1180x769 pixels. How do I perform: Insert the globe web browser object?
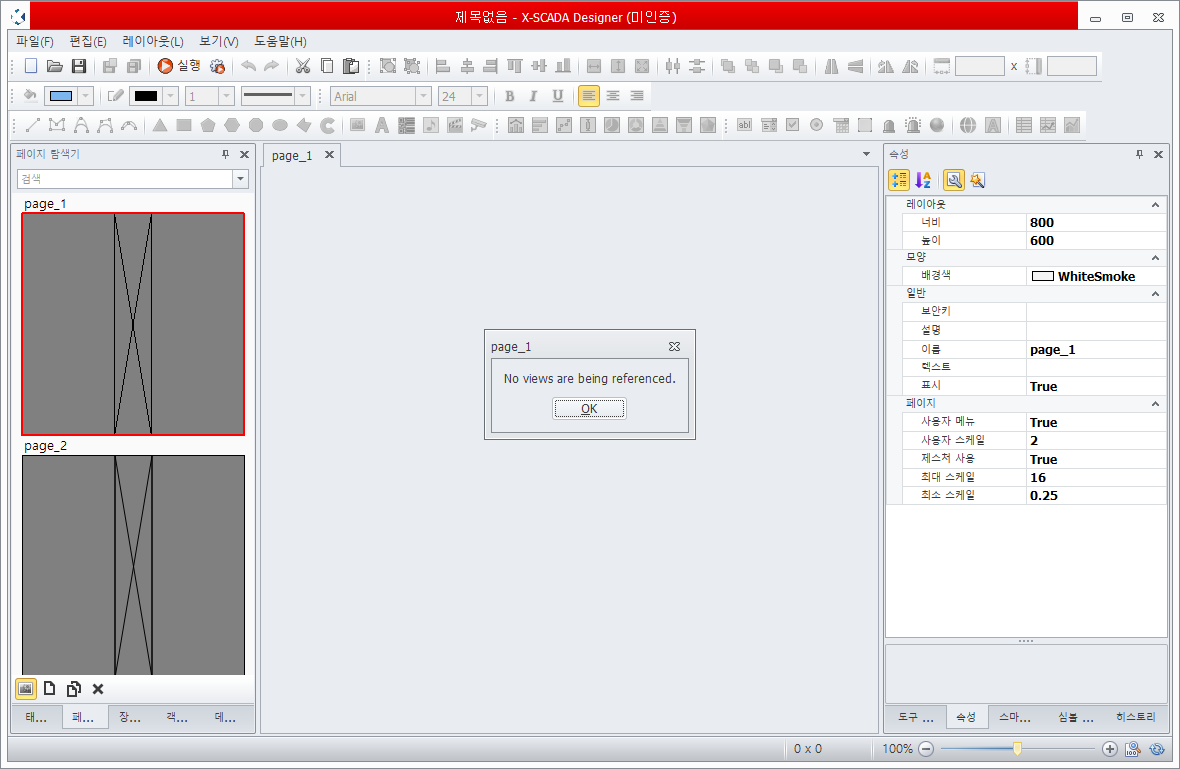click(968, 125)
